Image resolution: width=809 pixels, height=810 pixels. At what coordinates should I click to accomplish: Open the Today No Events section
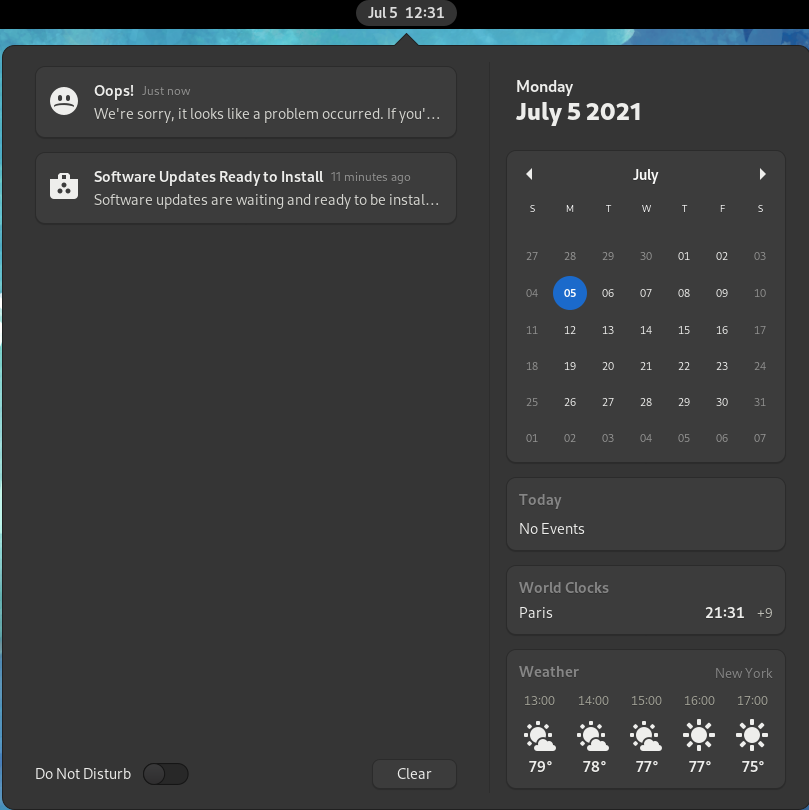[x=646, y=514]
